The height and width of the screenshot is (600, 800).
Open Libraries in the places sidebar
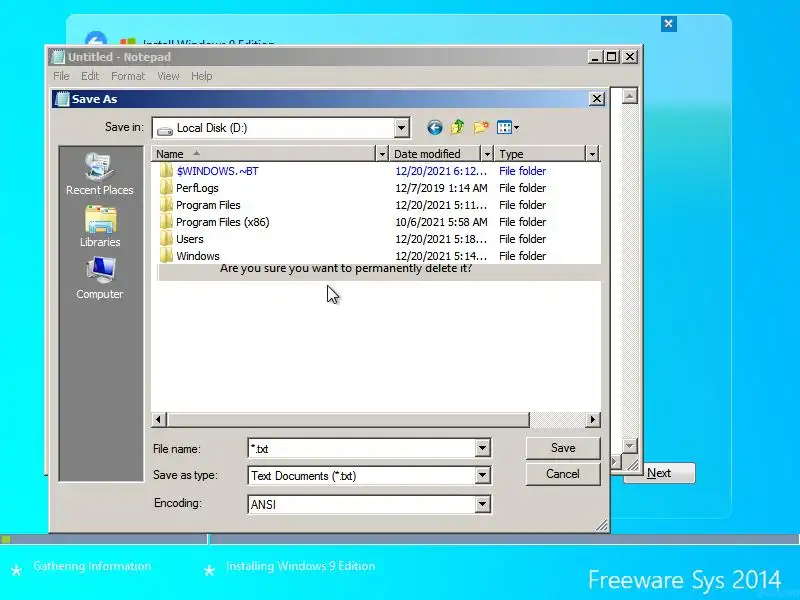pos(100,227)
